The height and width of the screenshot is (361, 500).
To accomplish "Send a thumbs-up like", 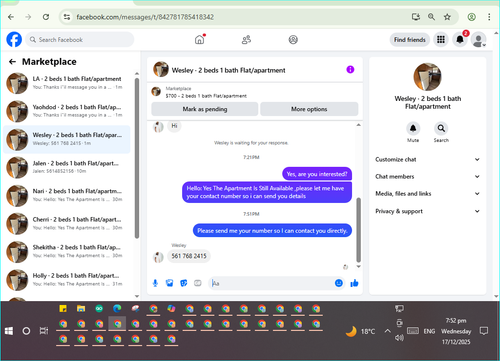I will (354, 283).
